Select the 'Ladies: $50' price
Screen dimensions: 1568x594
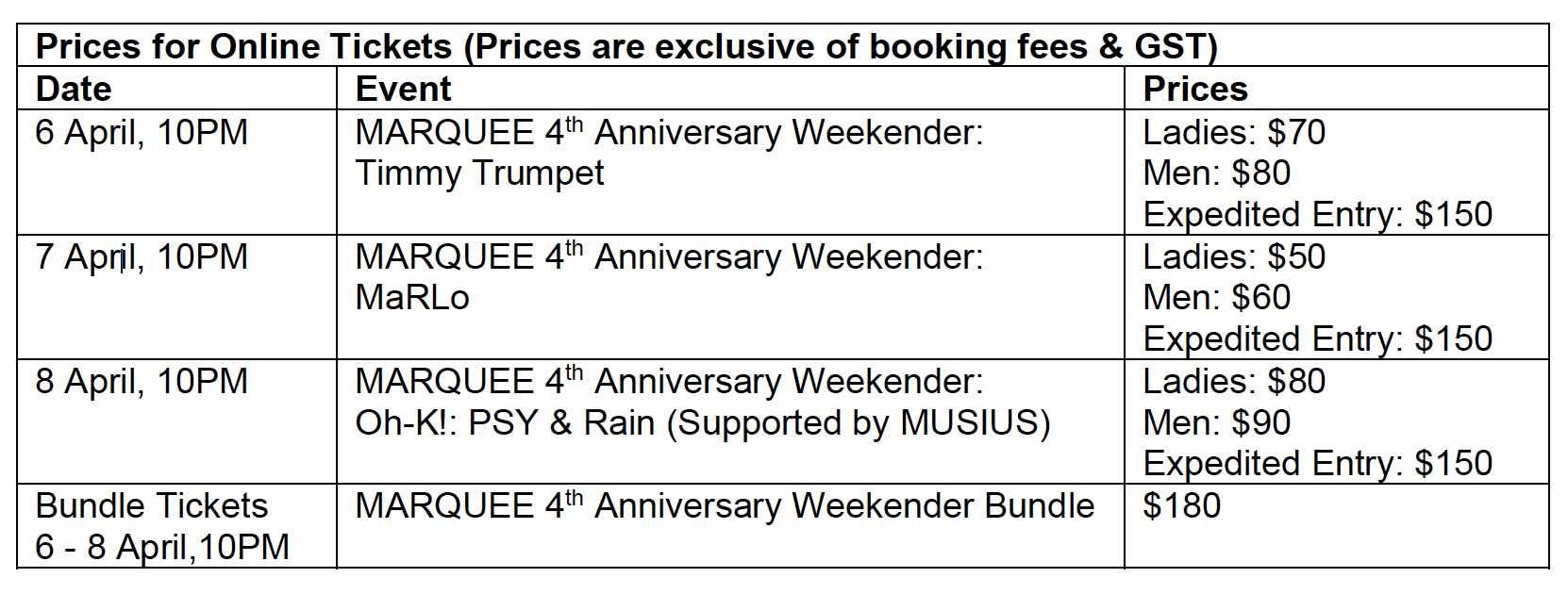click(1233, 257)
